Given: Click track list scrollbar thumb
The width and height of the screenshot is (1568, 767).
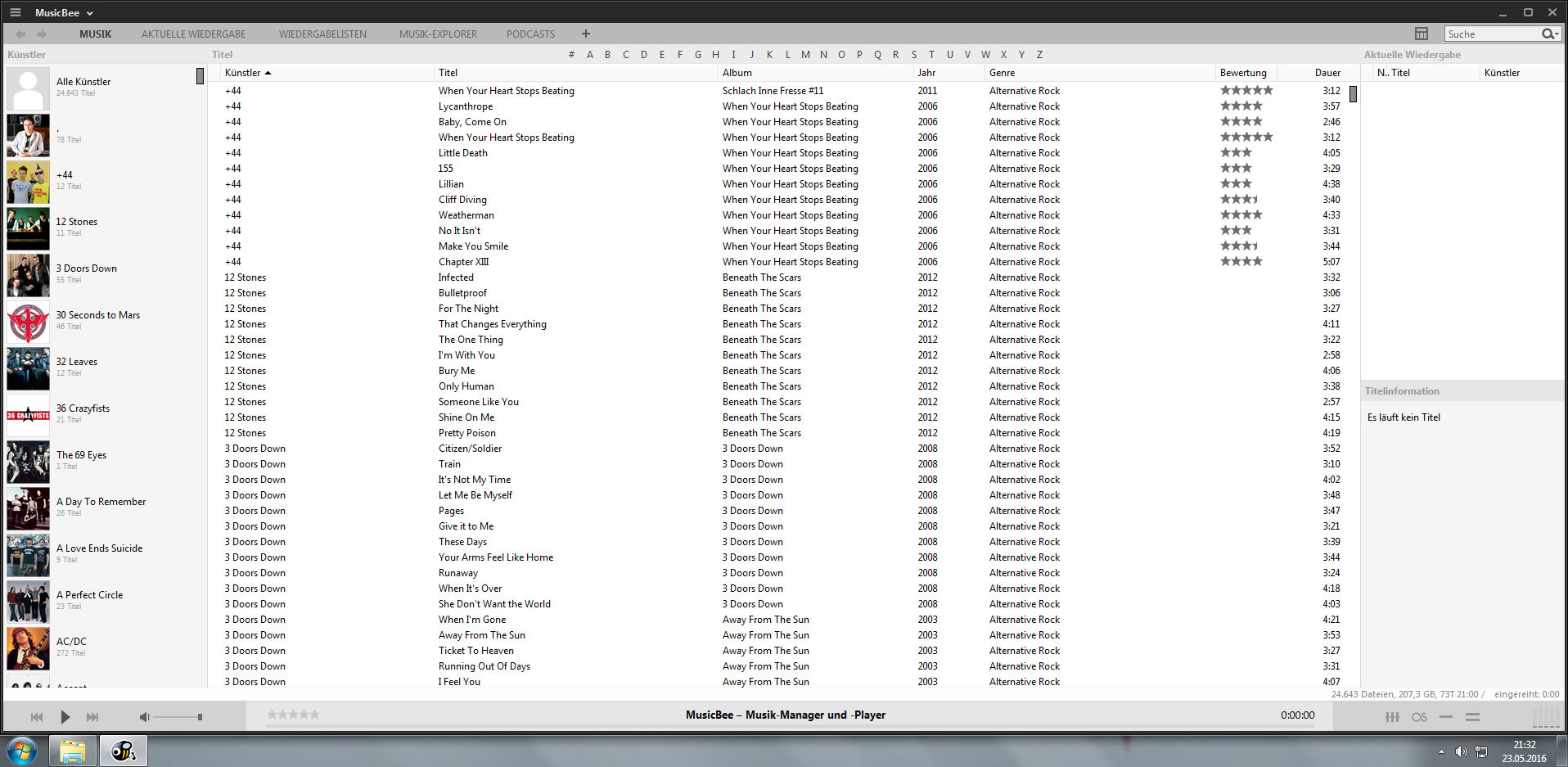Looking at the screenshot, I should [x=1353, y=94].
